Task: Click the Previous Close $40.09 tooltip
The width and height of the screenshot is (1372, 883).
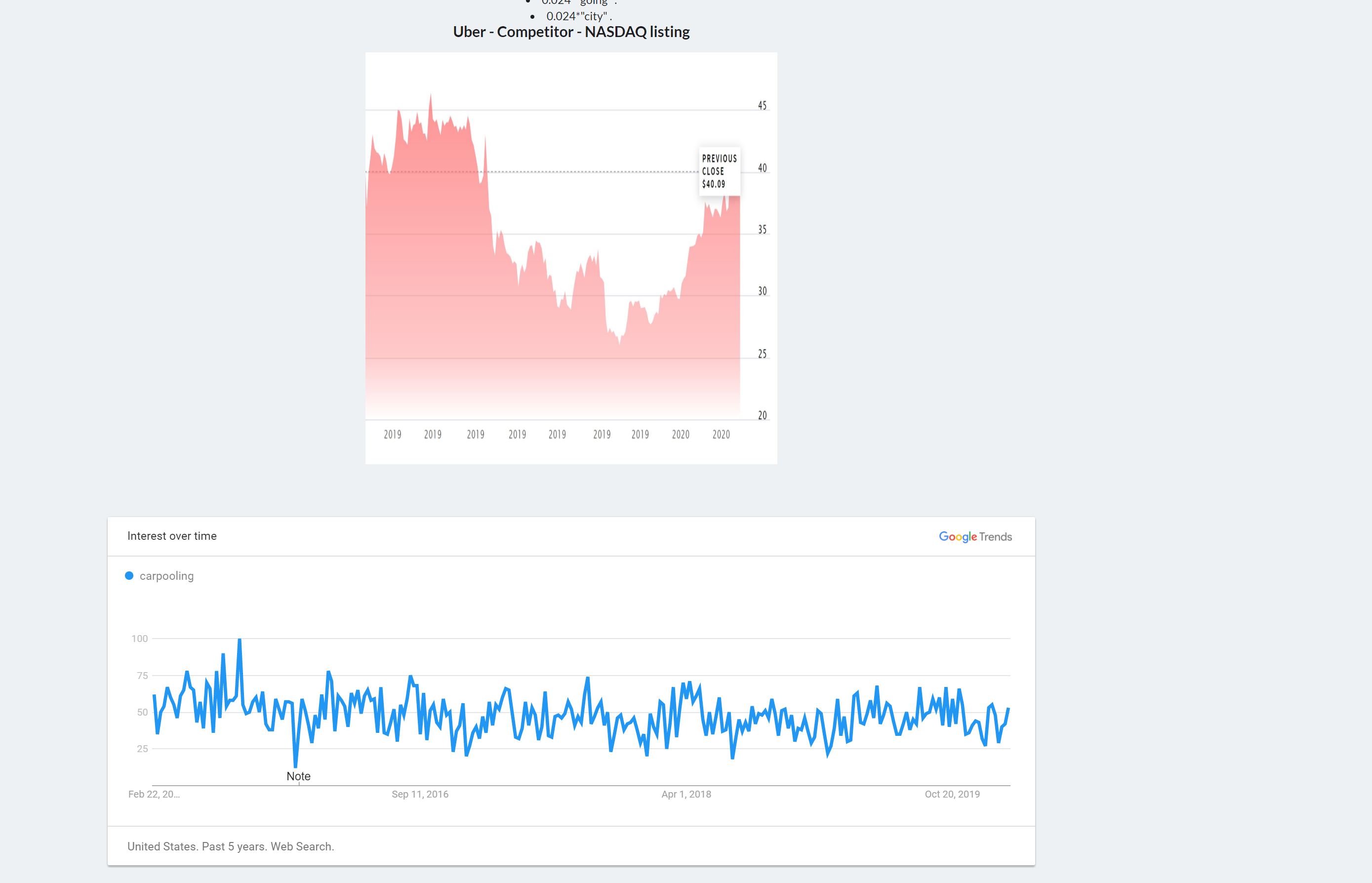Action: pos(719,171)
